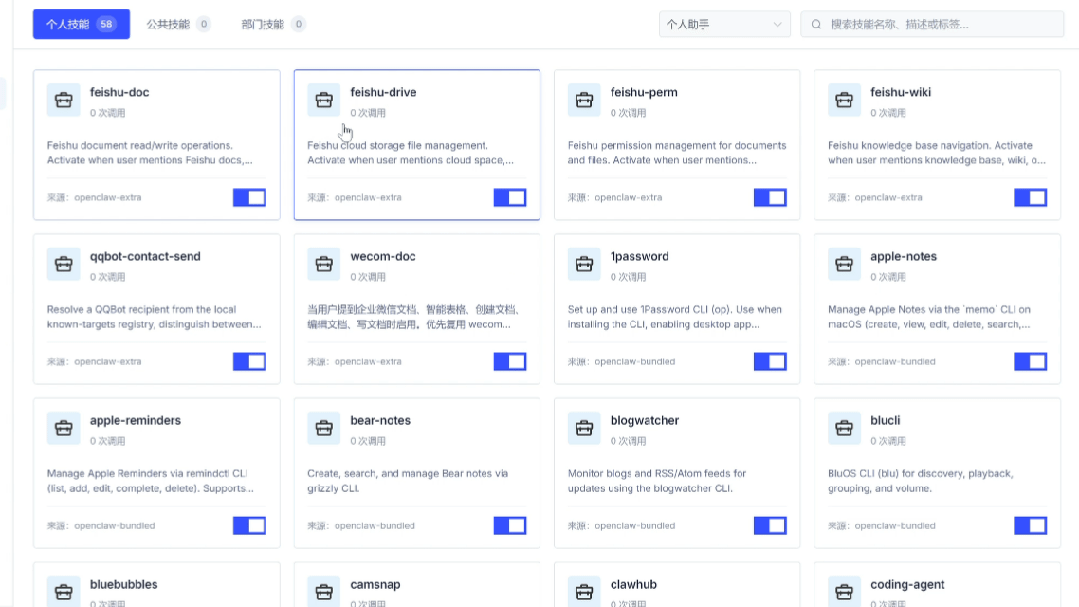Click the bear-notes skill icon

click(323, 428)
